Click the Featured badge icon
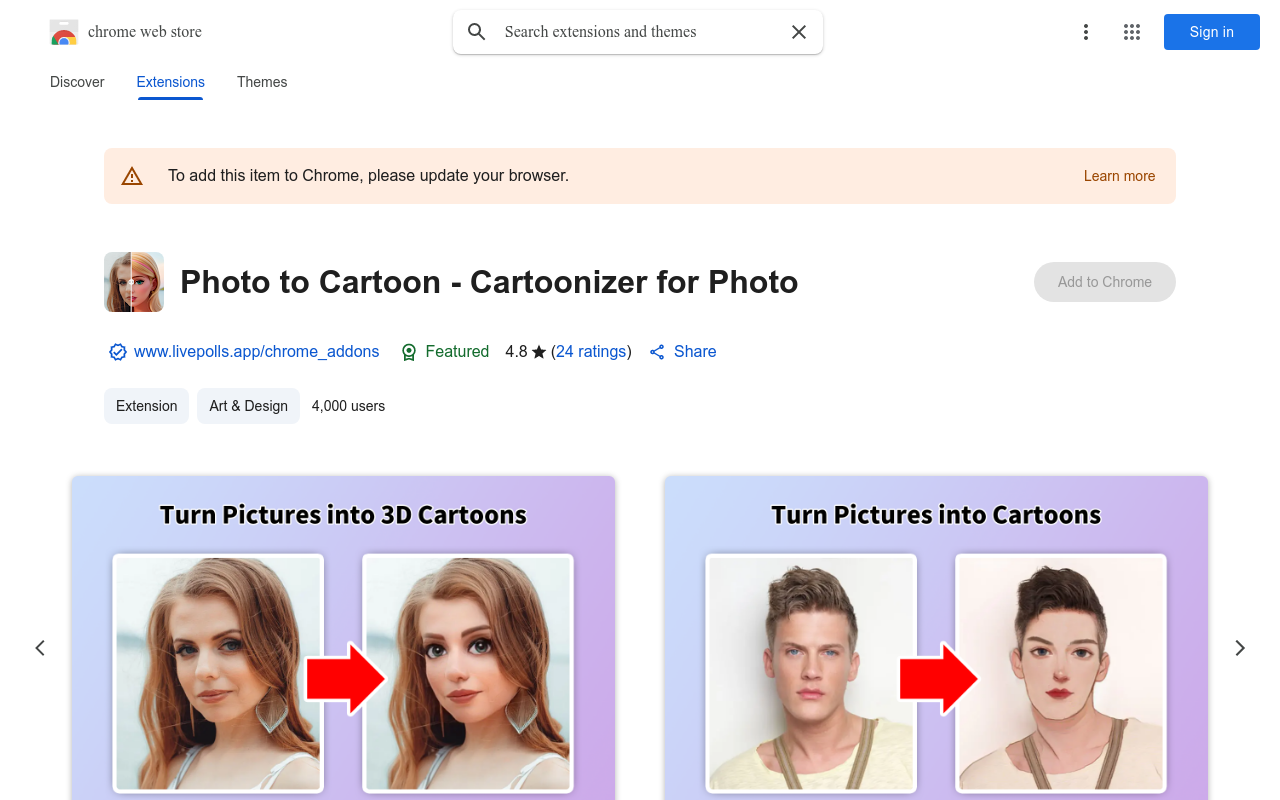This screenshot has height=800, width=1280. pyautogui.click(x=409, y=352)
